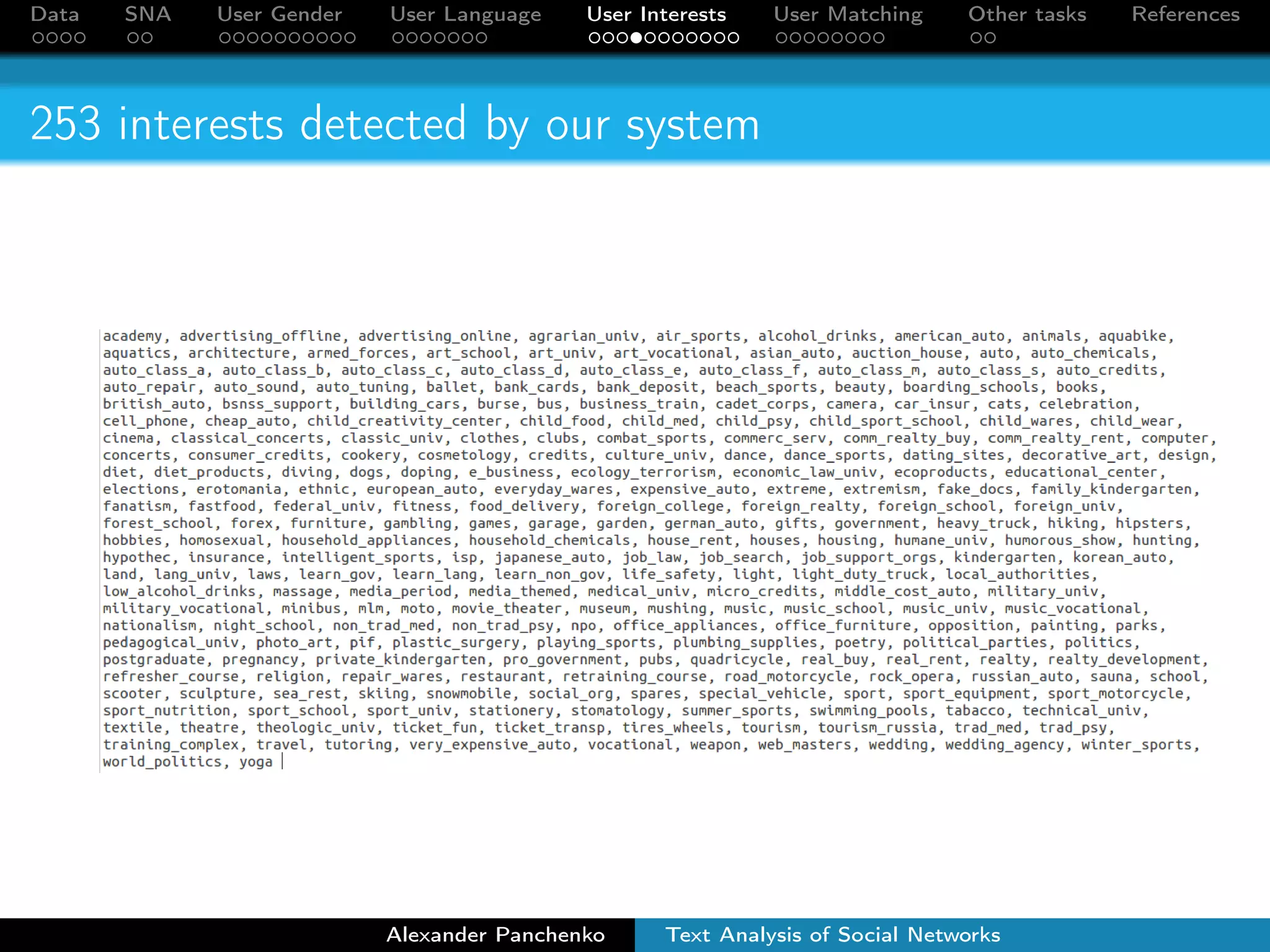This screenshot has width=1270, height=952.
Task: Click the filled current-slide dot under User Interests
Action: [636, 38]
